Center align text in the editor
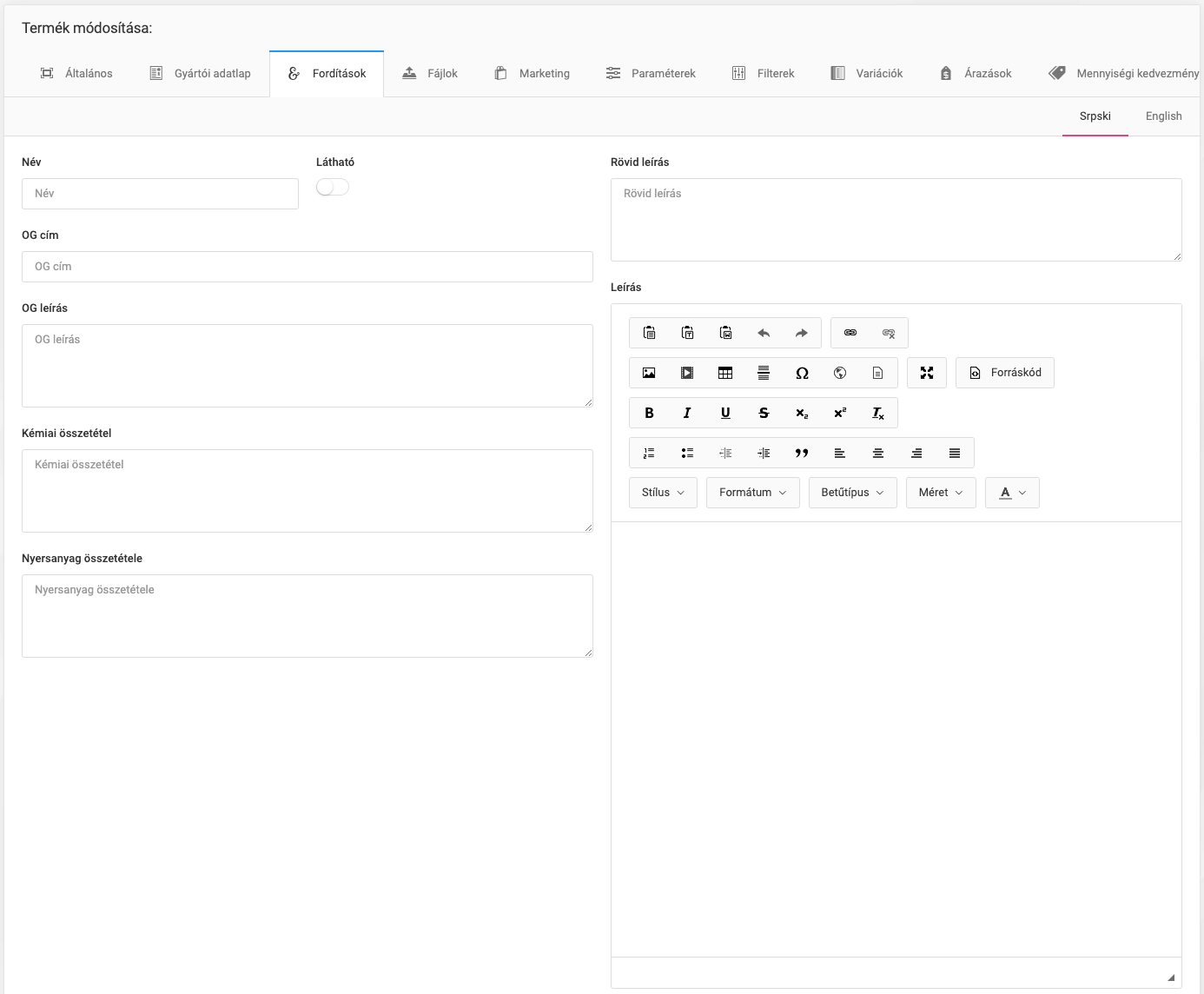Image resolution: width=1204 pixels, height=994 pixels. point(878,453)
